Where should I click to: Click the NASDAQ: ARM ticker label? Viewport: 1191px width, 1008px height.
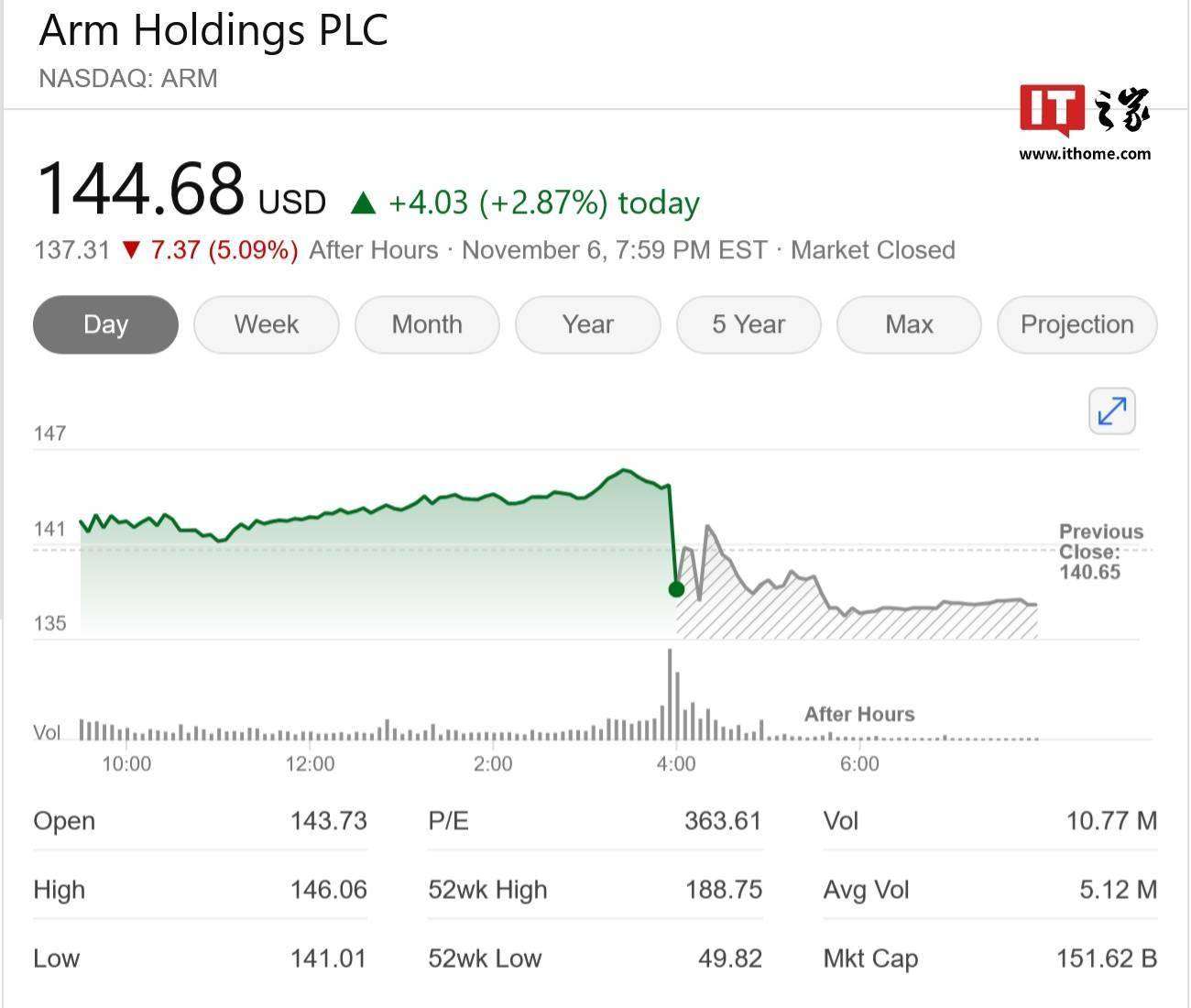pos(128,79)
